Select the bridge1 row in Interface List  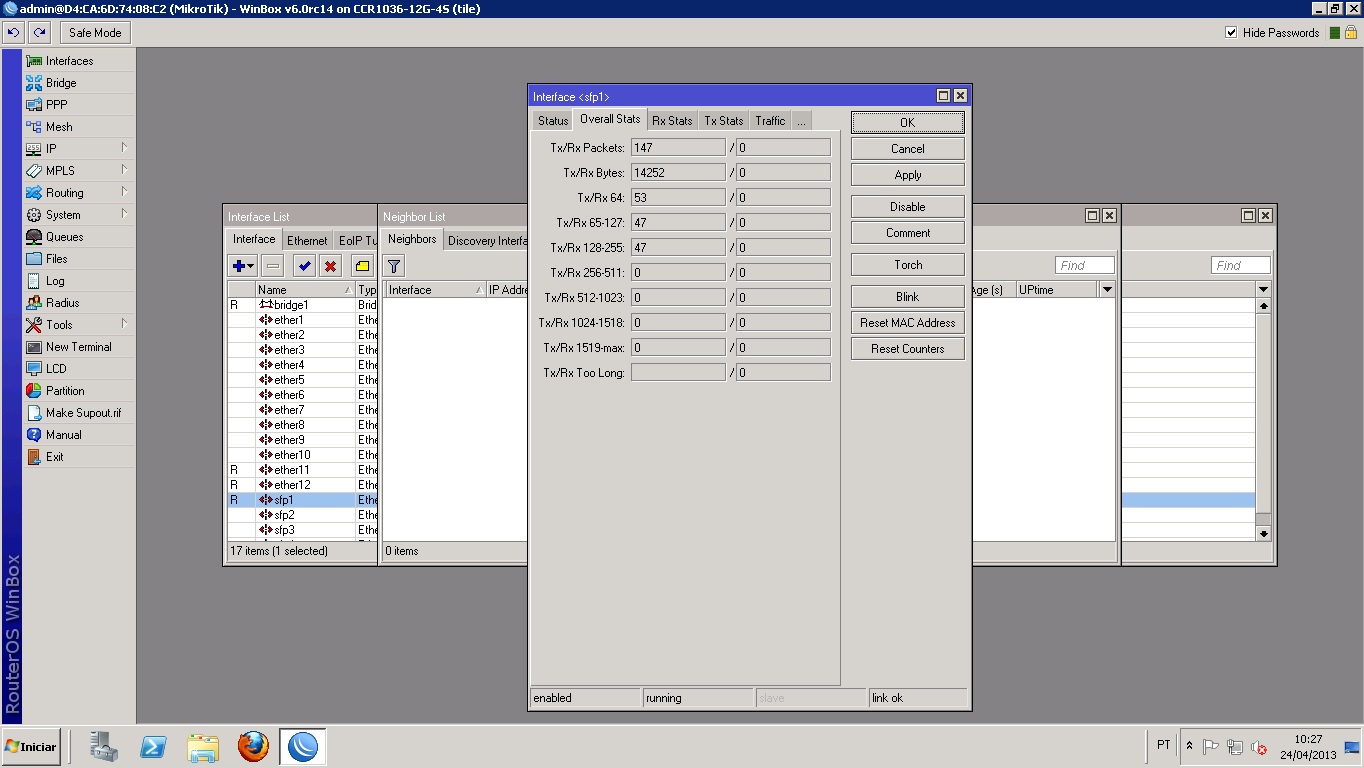point(302,305)
